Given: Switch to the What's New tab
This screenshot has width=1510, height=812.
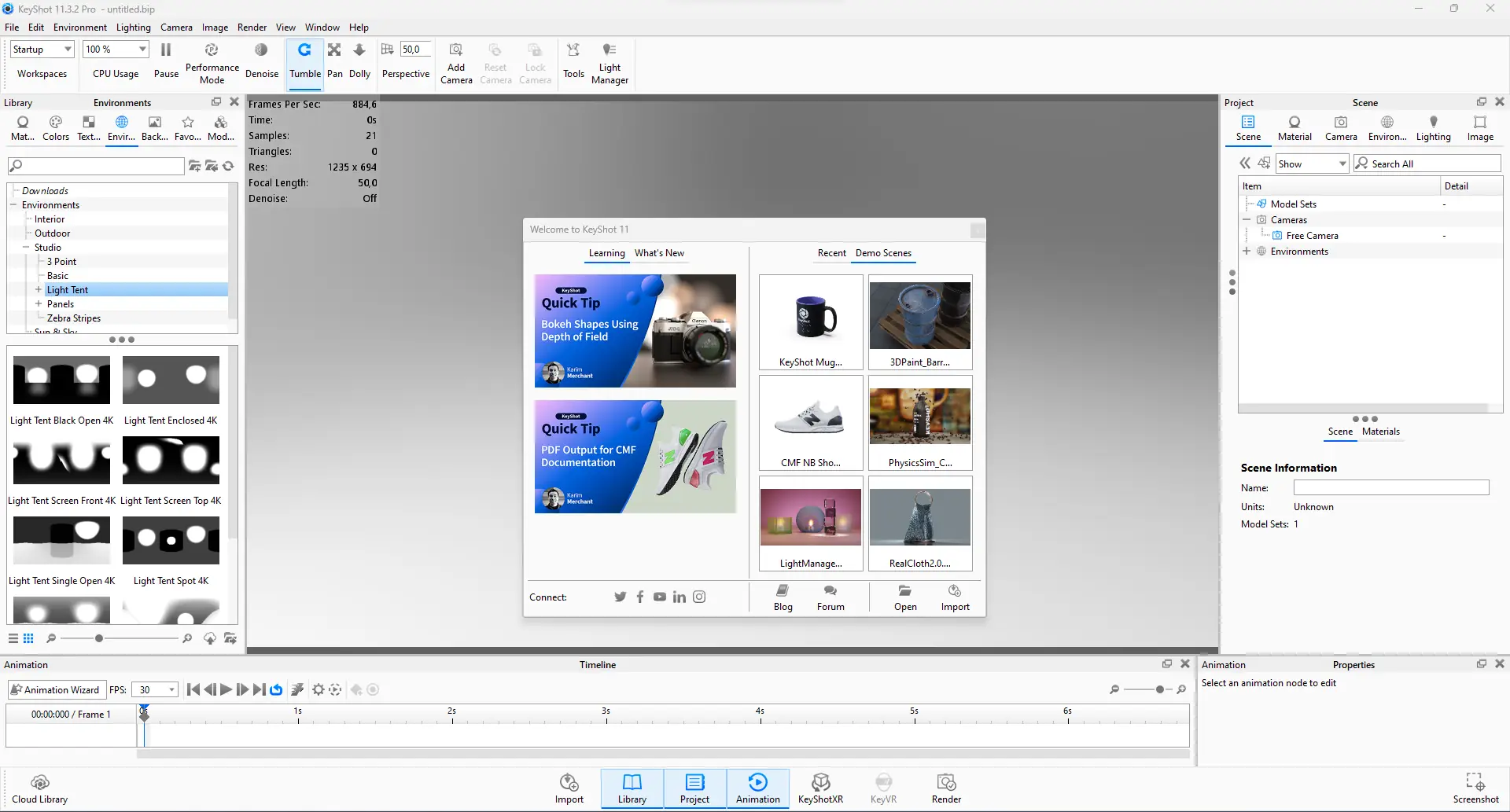Looking at the screenshot, I should click(659, 253).
